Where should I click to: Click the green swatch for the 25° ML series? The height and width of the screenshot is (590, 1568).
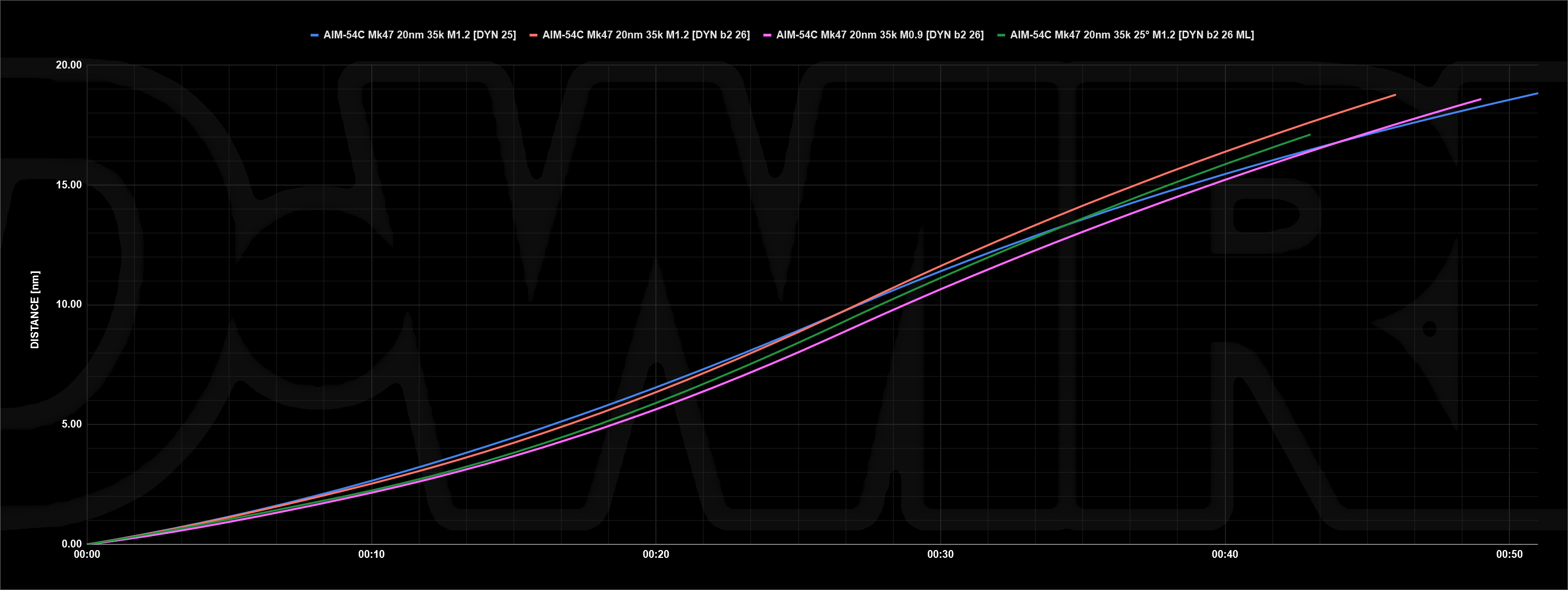tap(1001, 35)
